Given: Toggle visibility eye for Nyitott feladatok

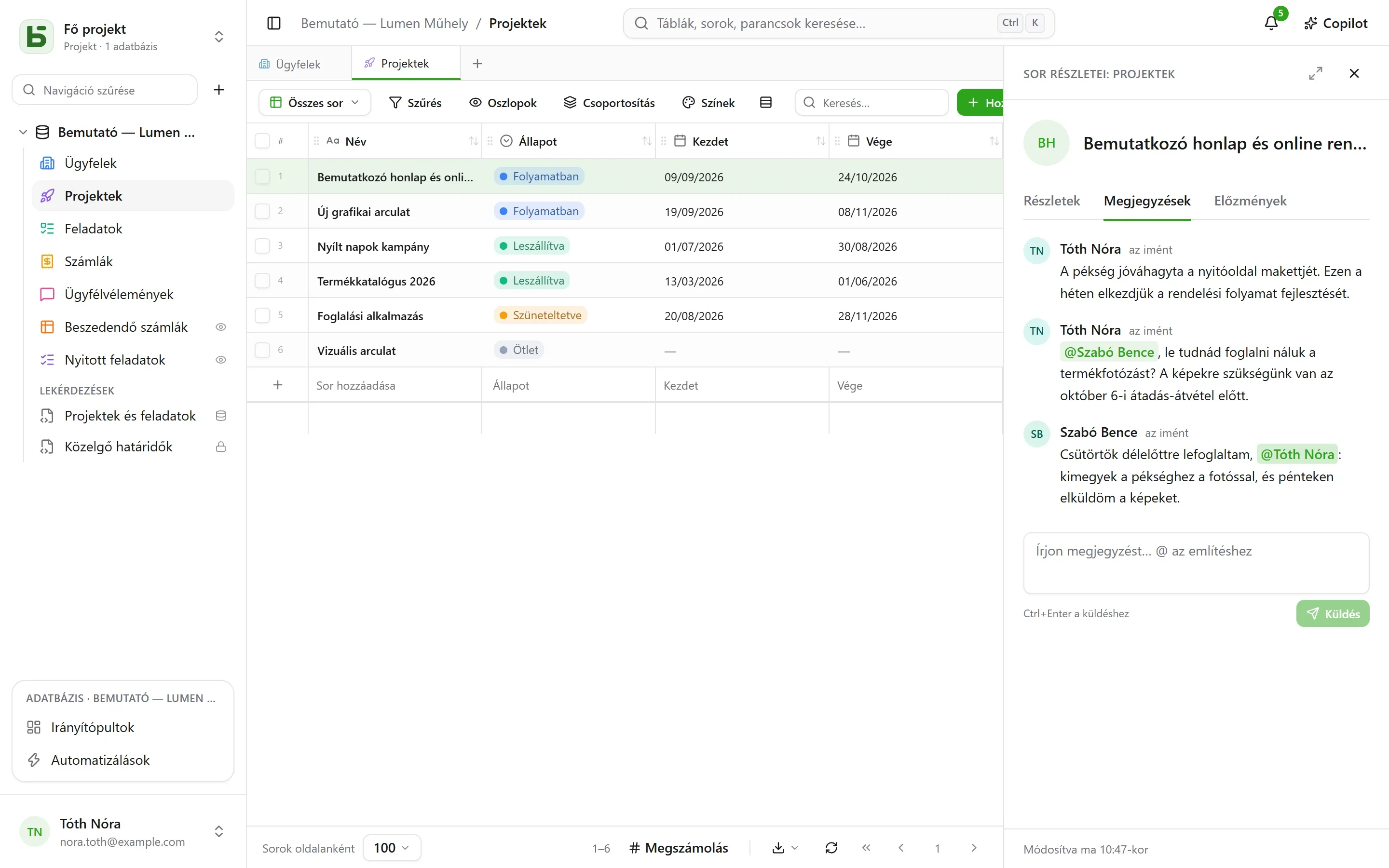Looking at the screenshot, I should click(220, 359).
